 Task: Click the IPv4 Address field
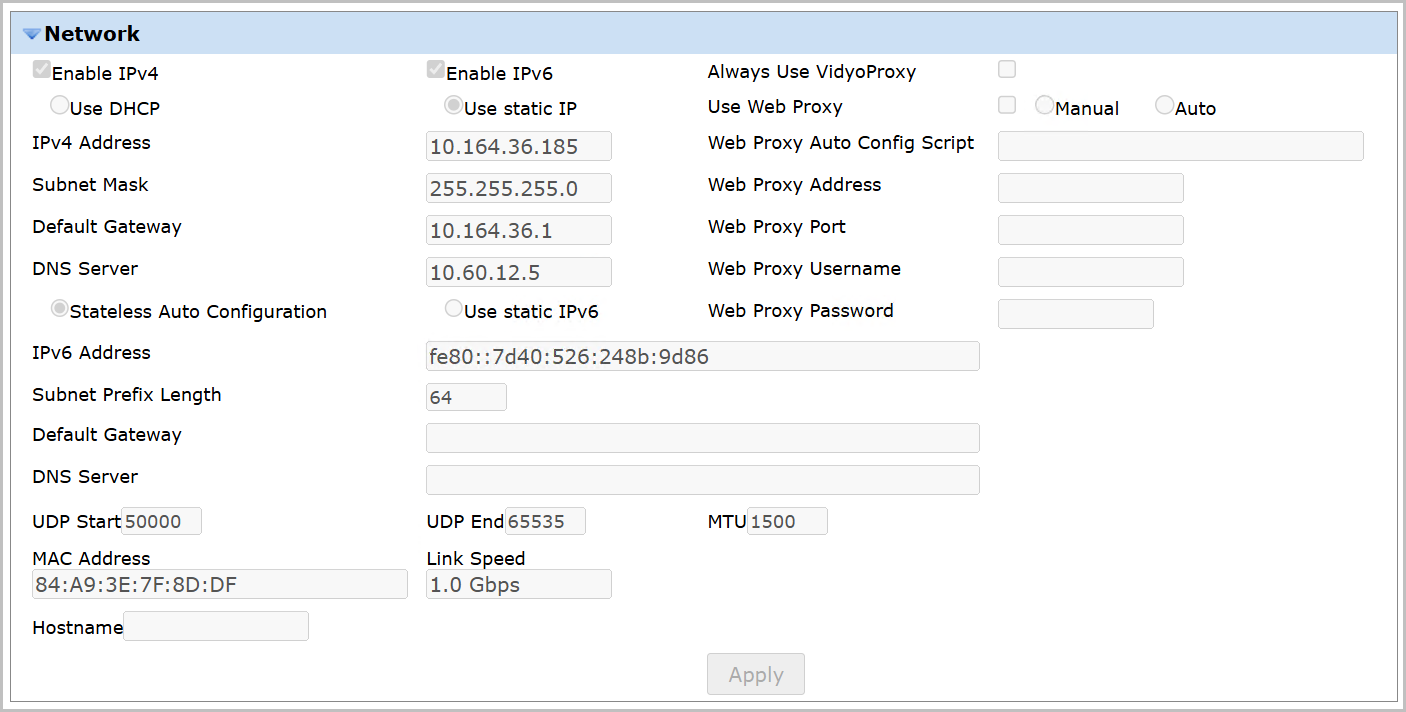tap(518, 146)
